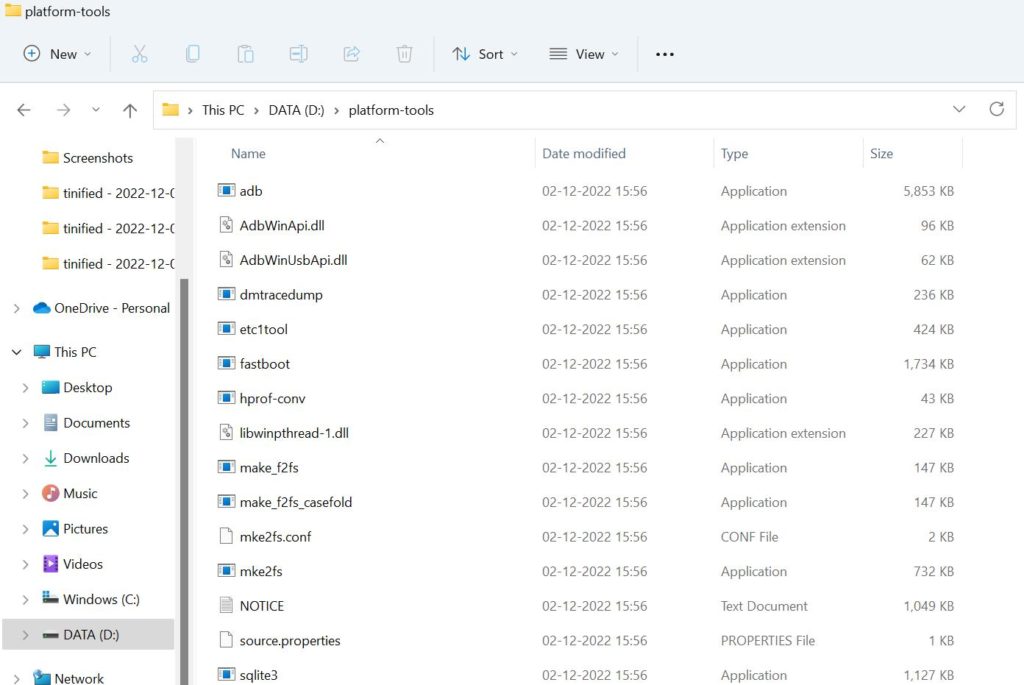Viewport: 1024px width, 685px height.
Task: Go up one folder level
Action: tap(129, 110)
